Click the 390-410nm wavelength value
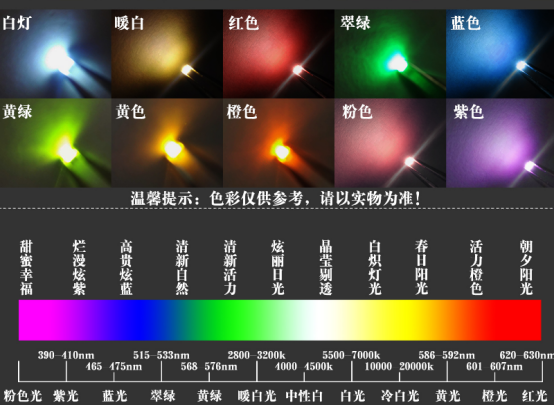 tap(66, 355)
